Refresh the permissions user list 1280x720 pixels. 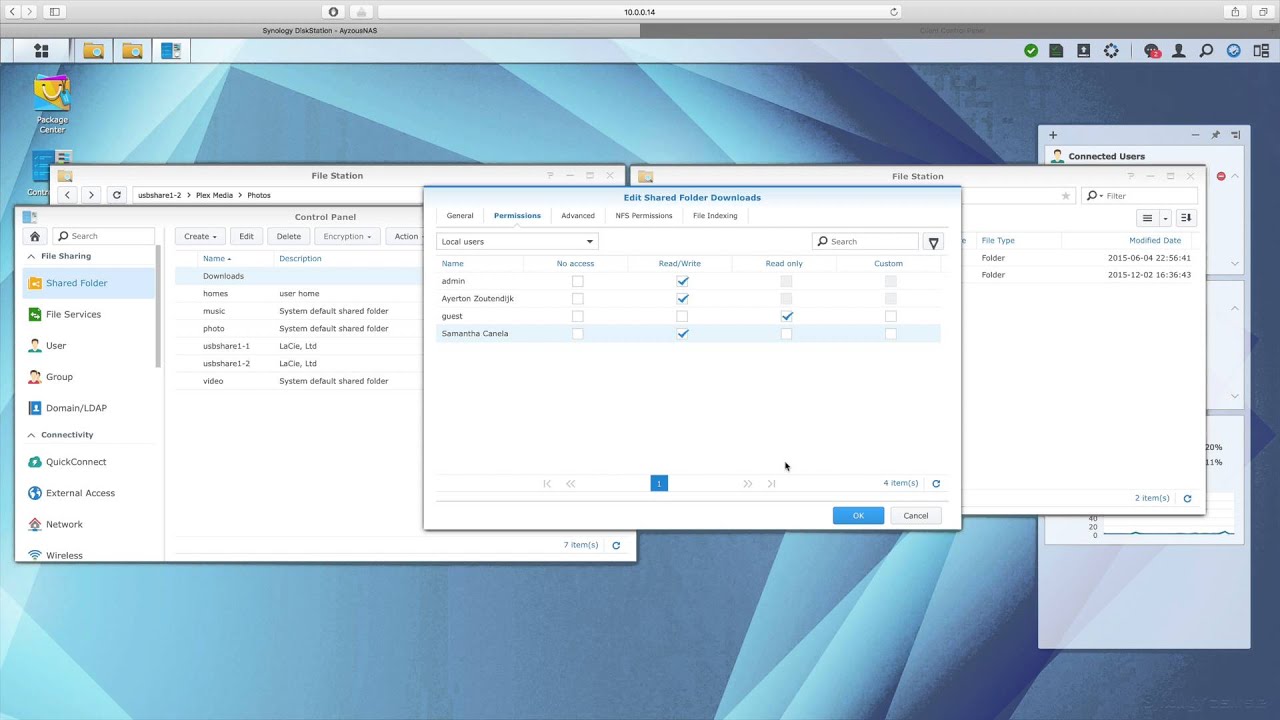point(936,483)
